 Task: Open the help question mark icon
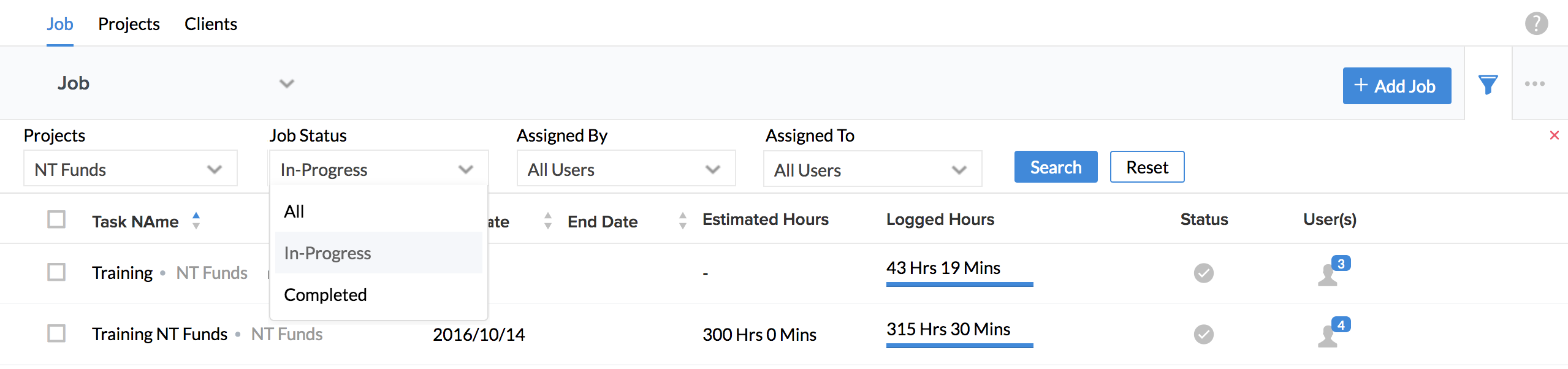[1536, 24]
